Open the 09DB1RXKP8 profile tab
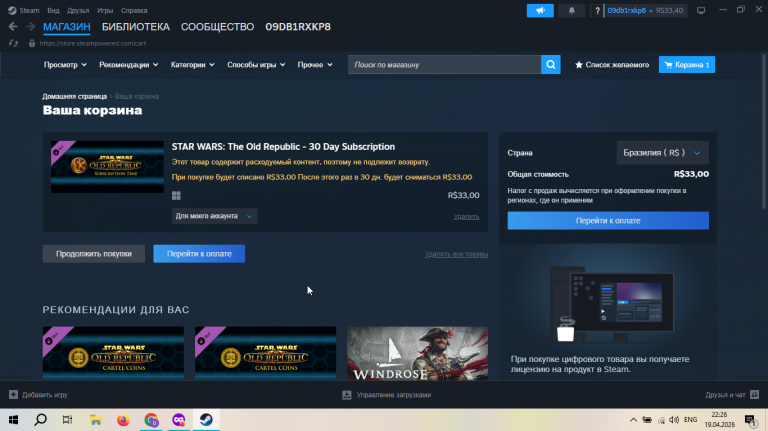The width and height of the screenshot is (768, 431). pos(298,27)
